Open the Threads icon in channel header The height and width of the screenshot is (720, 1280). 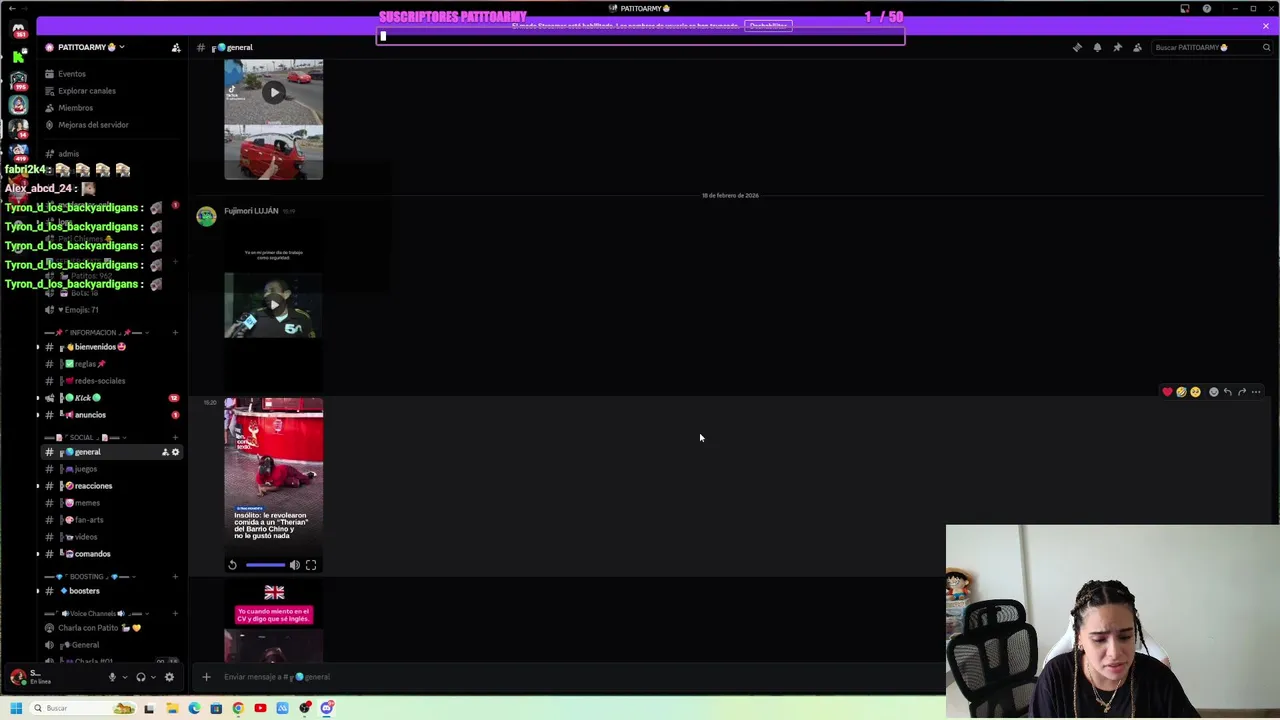point(1077,47)
